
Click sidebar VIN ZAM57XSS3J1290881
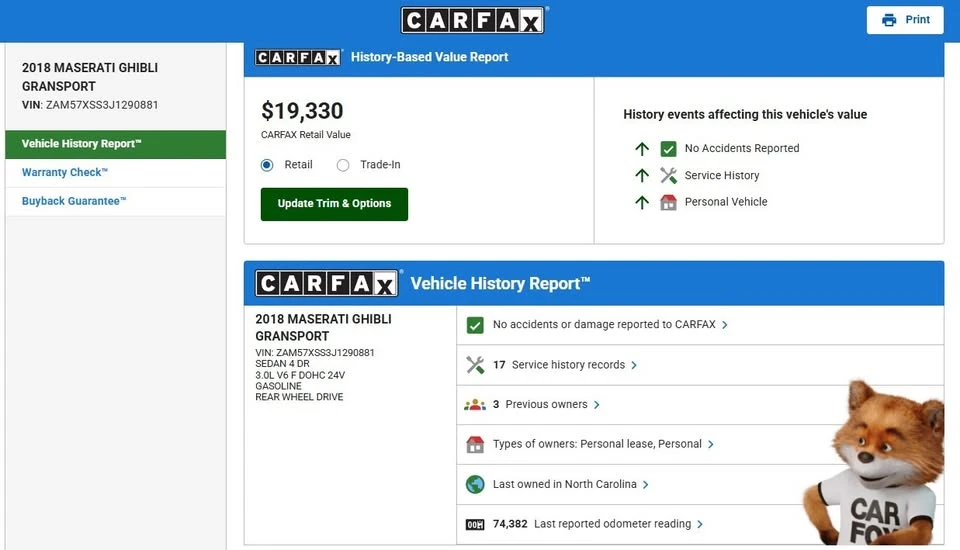pyautogui.click(x=90, y=105)
